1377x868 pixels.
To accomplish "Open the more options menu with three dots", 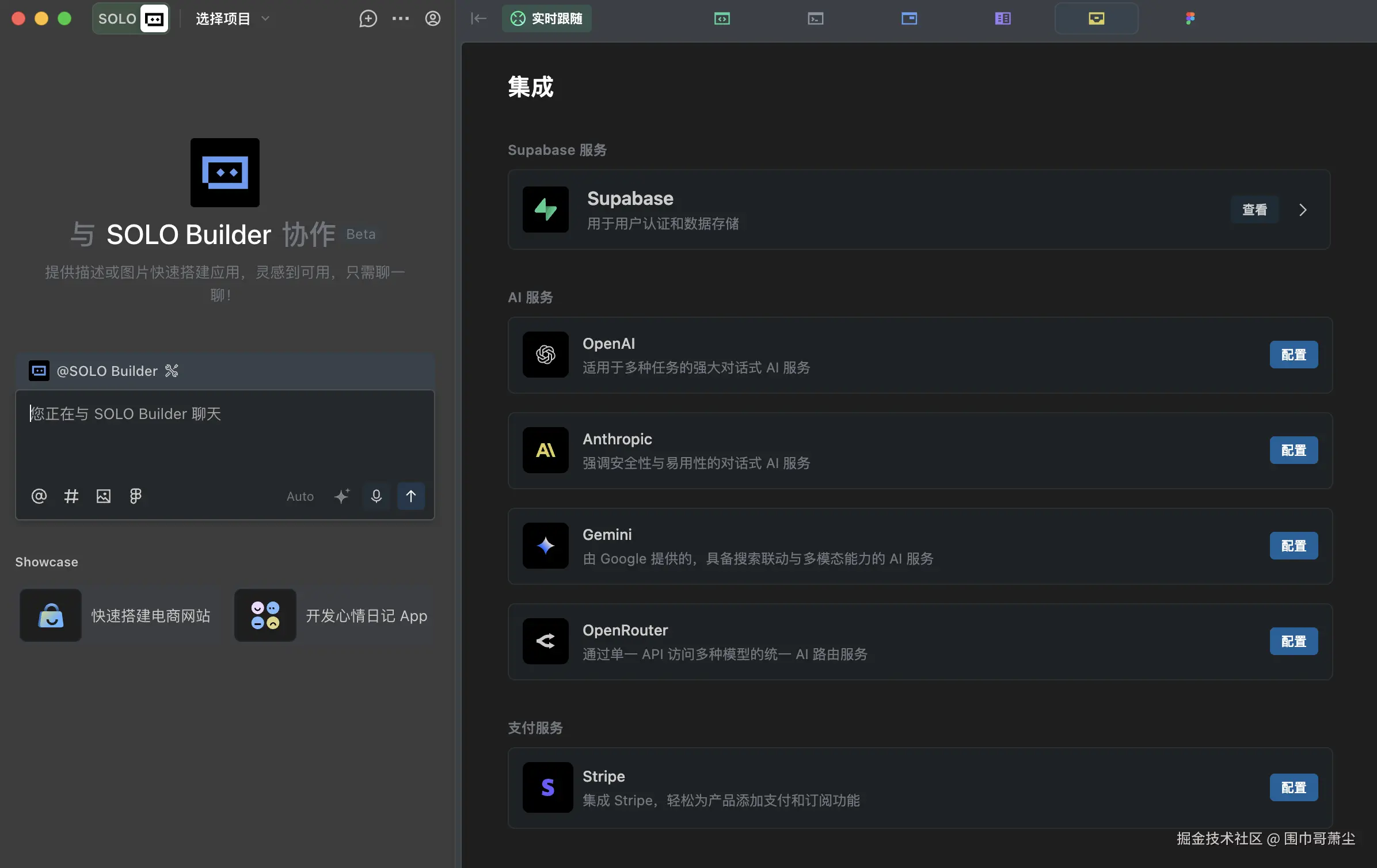I will [400, 18].
